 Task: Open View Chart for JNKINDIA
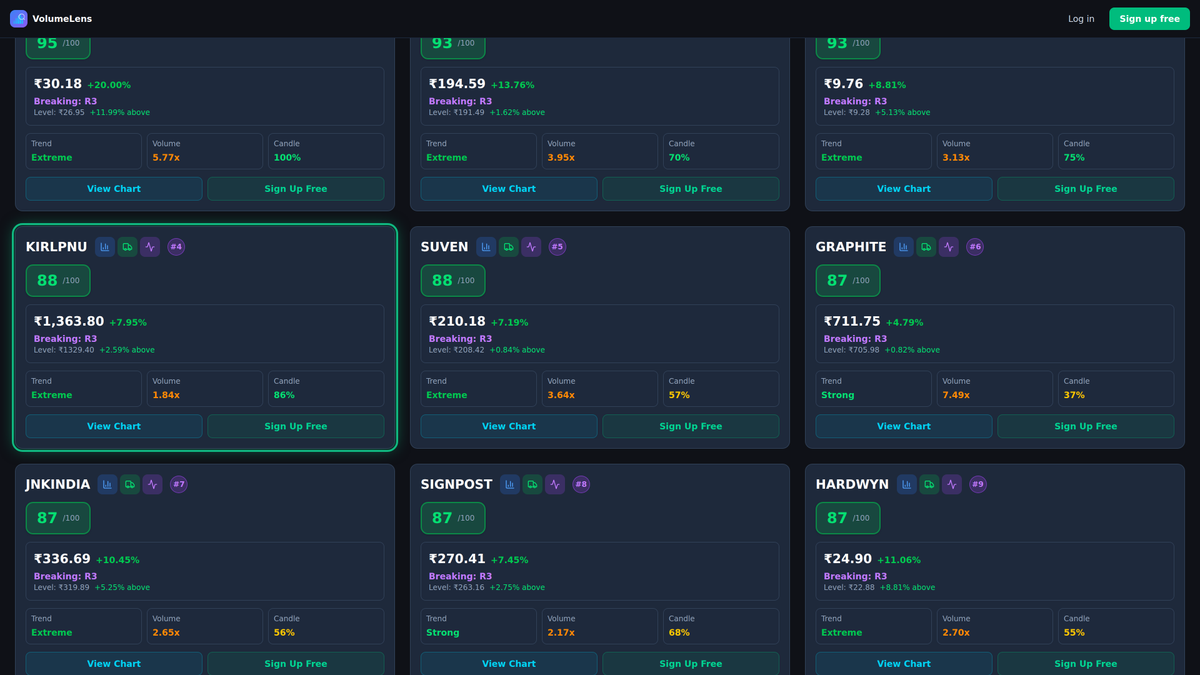pos(114,664)
